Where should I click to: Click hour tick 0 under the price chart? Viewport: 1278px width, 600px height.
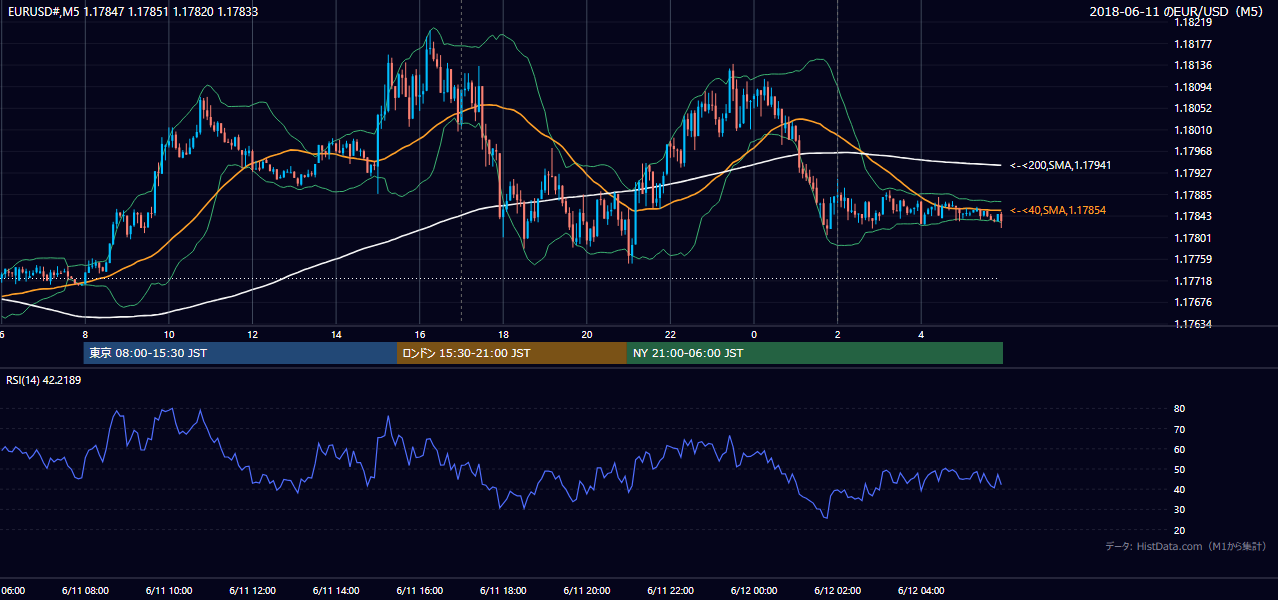pos(754,334)
